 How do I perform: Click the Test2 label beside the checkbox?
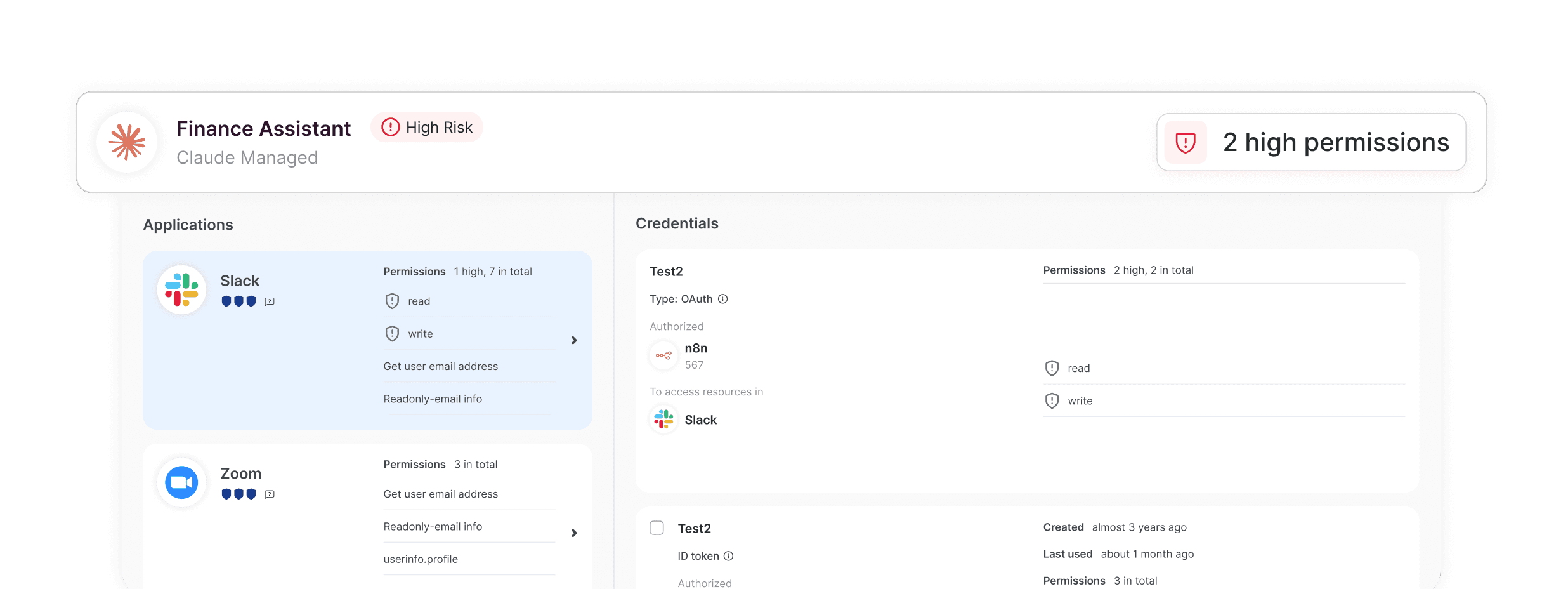tap(694, 528)
